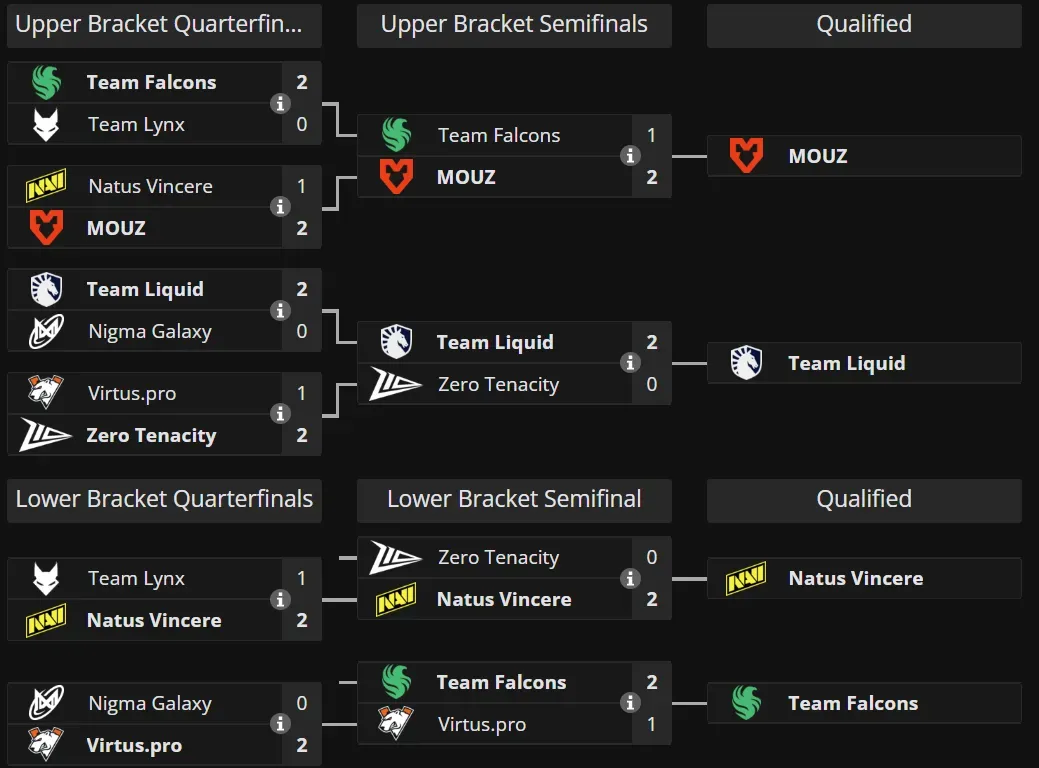This screenshot has height=768, width=1039.
Task: Open match details for Natus Vincere vs MOUZ quarterfinal
Action: click(x=281, y=207)
